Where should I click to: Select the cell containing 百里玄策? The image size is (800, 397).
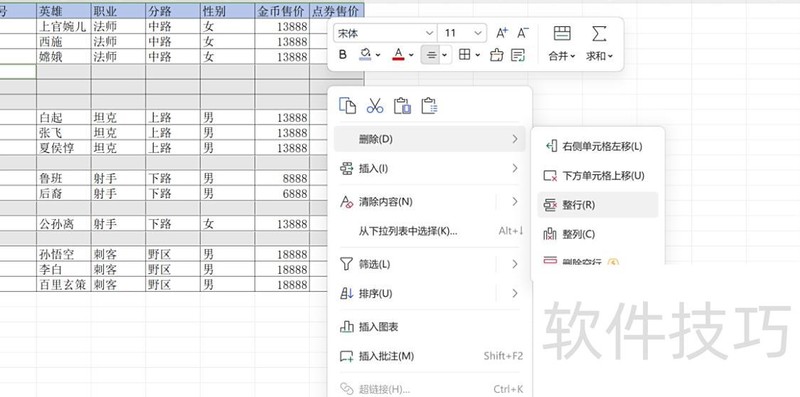pyautogui.click(x=64, y=284)
